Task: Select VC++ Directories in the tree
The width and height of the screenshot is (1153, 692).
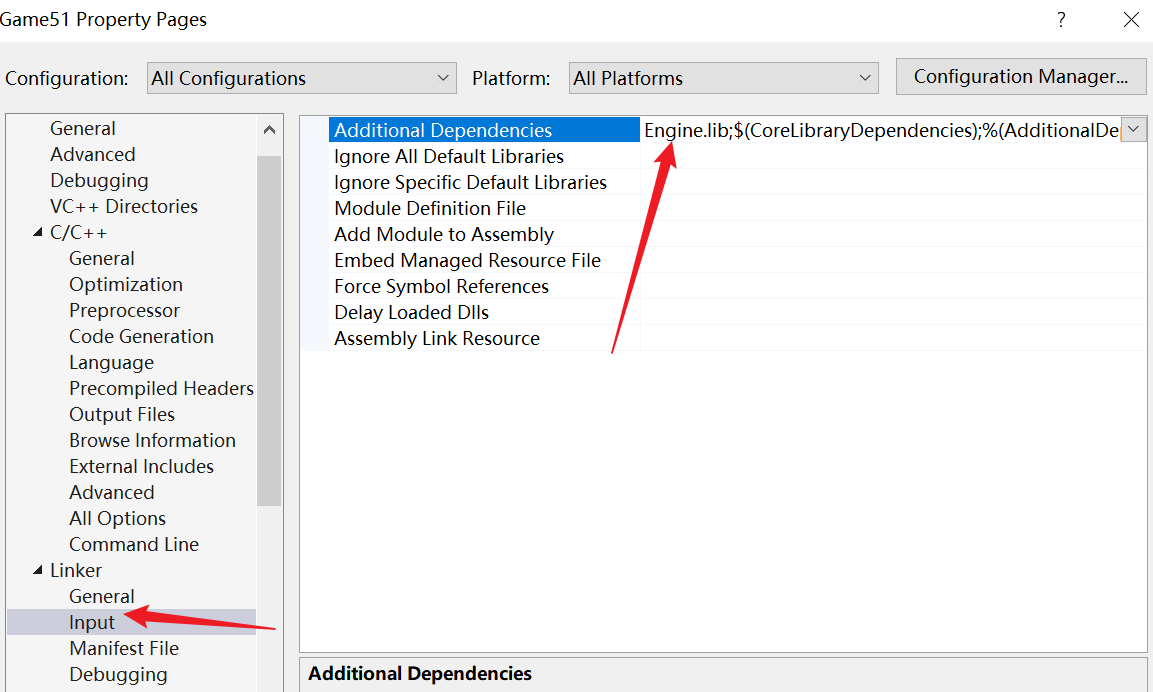Action: pyautogui.click(x=124, y=206)
